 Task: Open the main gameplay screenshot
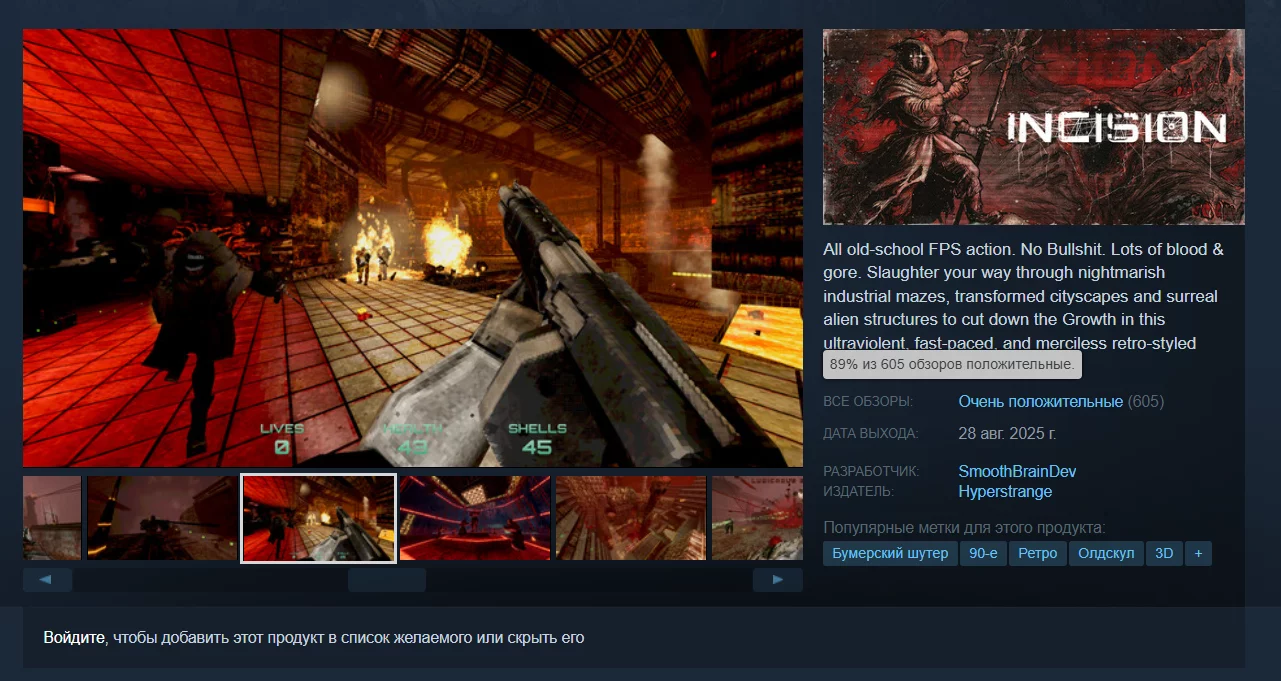point(413,248)
